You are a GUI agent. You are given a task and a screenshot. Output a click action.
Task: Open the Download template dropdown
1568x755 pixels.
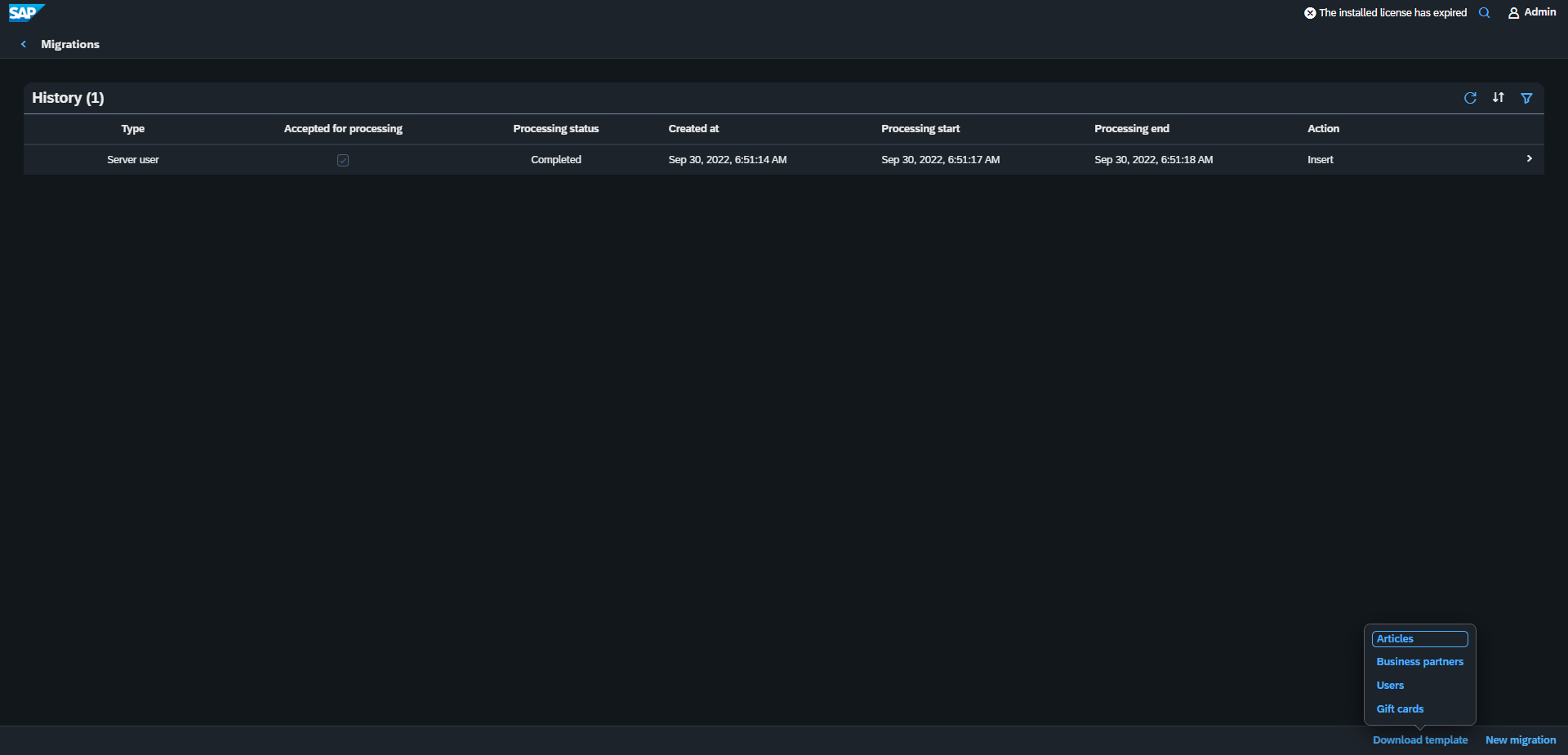1419,740
